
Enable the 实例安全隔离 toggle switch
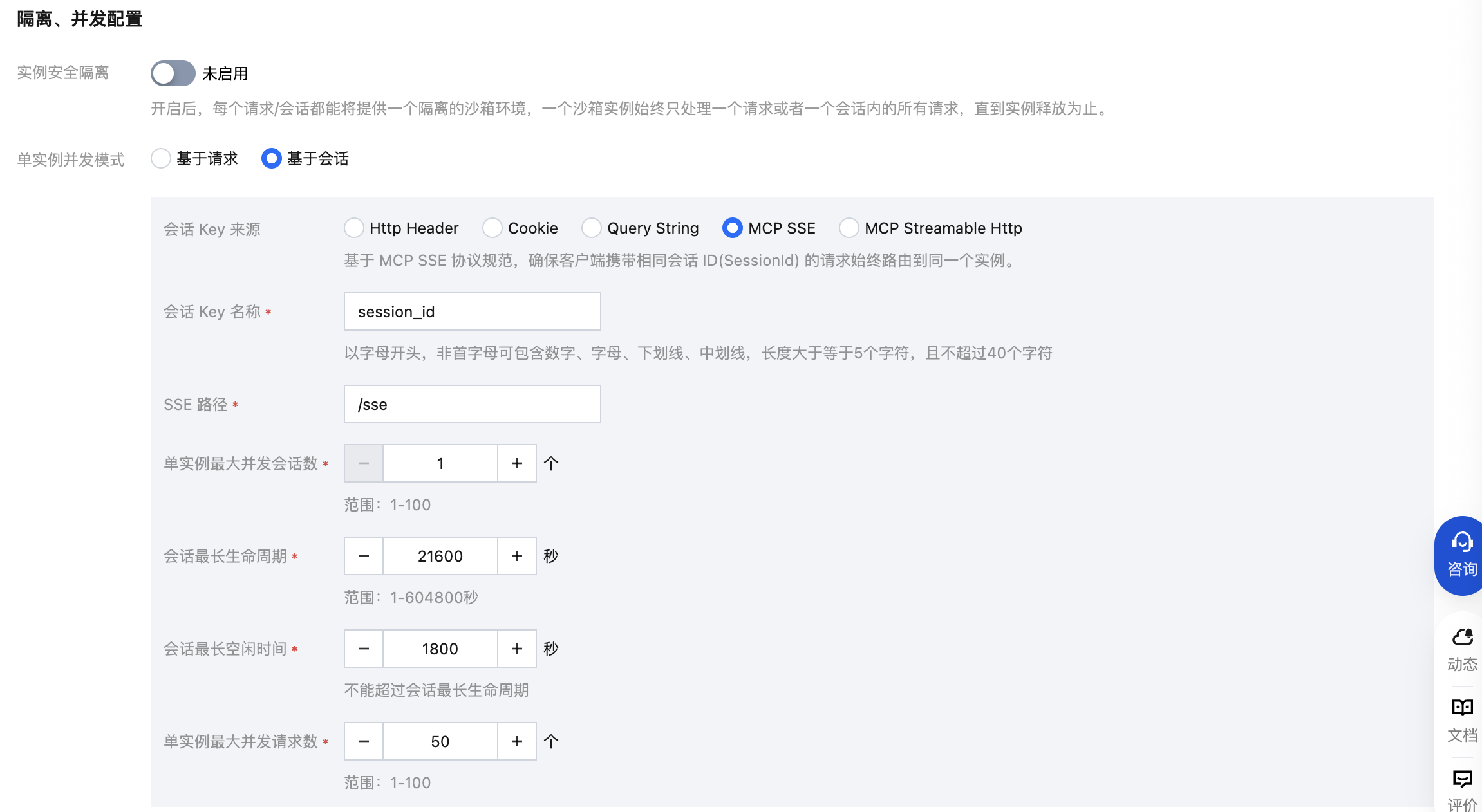(173, 73)
